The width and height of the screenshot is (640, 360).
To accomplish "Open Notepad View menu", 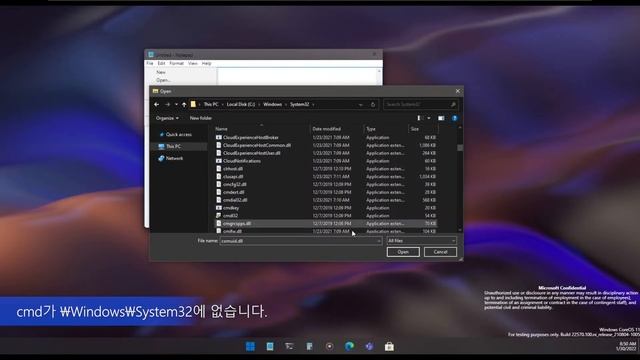I will click(193, 63).
